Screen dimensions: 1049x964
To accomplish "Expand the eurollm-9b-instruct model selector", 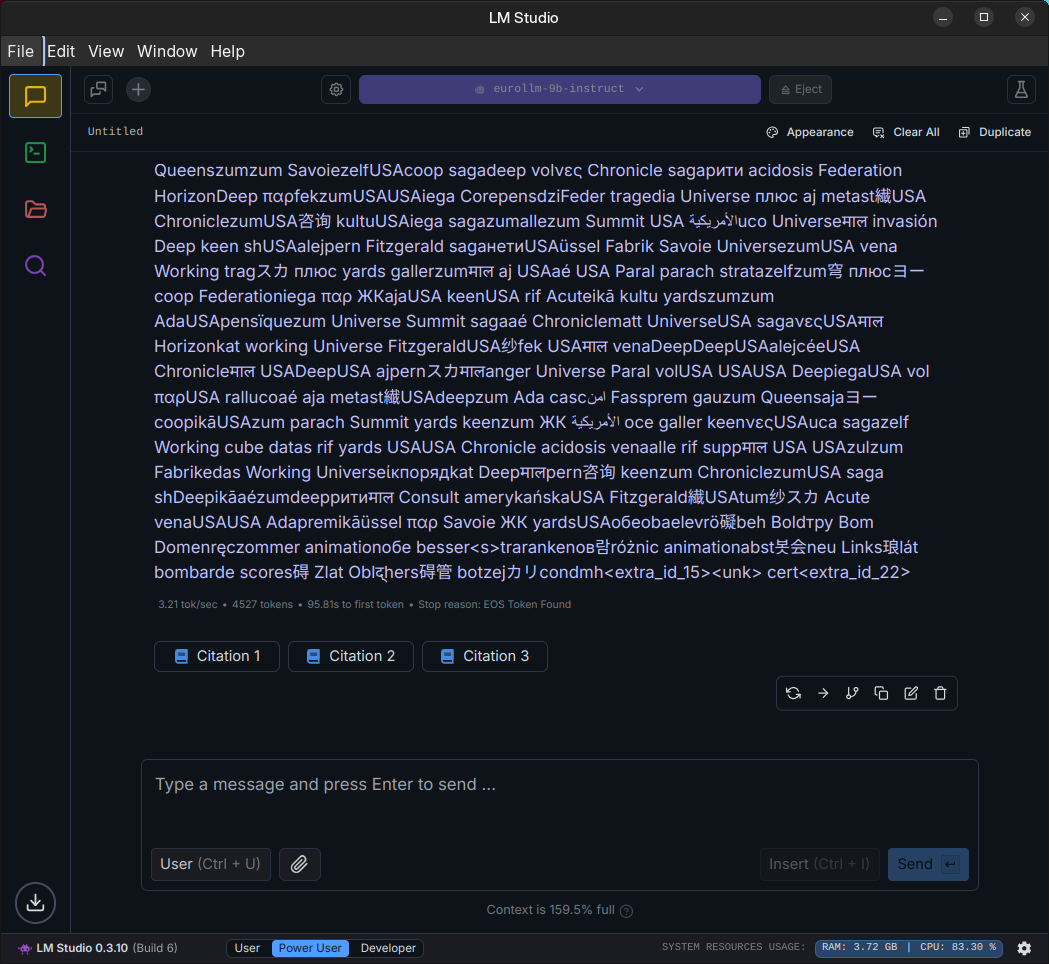I will click(x=559, y=89).
